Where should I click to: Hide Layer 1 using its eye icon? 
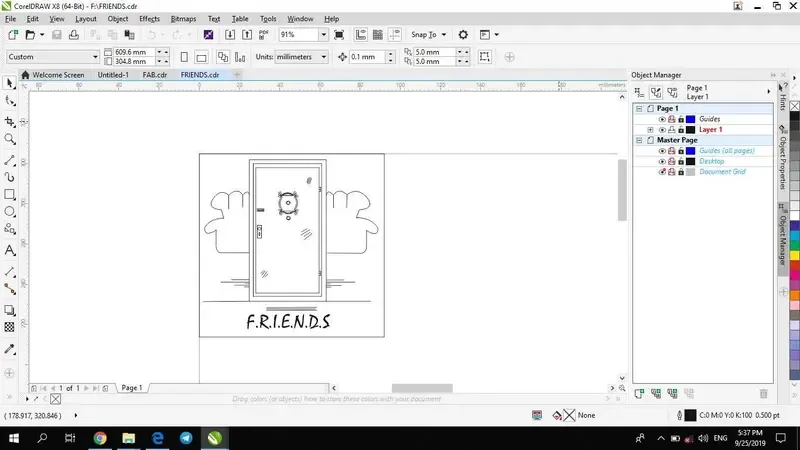(x=662, y=130)
